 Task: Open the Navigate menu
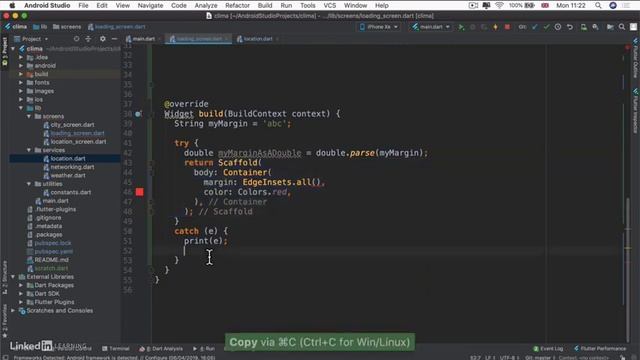(x=150, y=5)
